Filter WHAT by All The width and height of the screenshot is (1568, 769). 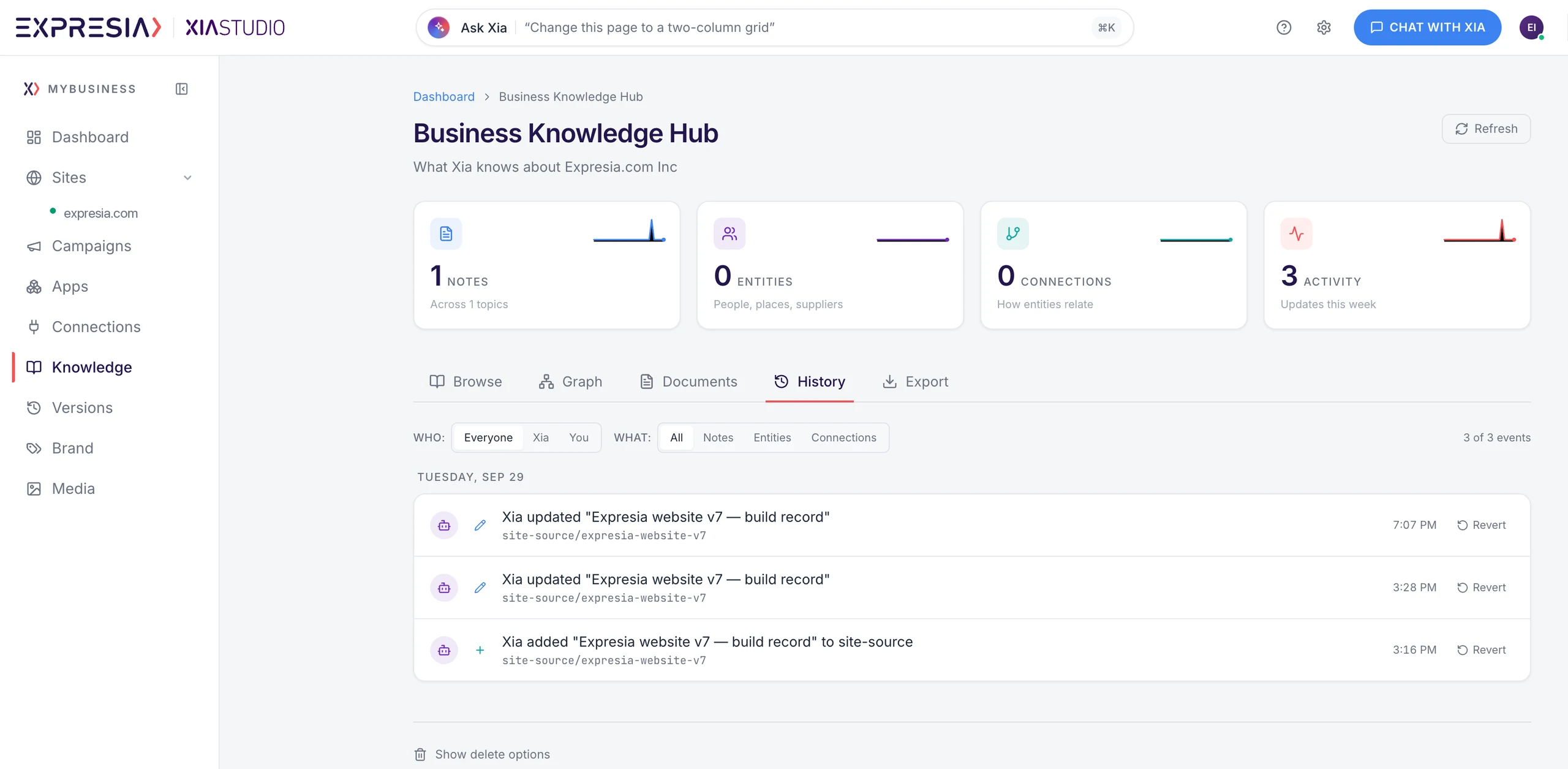[x=676, y=438]
